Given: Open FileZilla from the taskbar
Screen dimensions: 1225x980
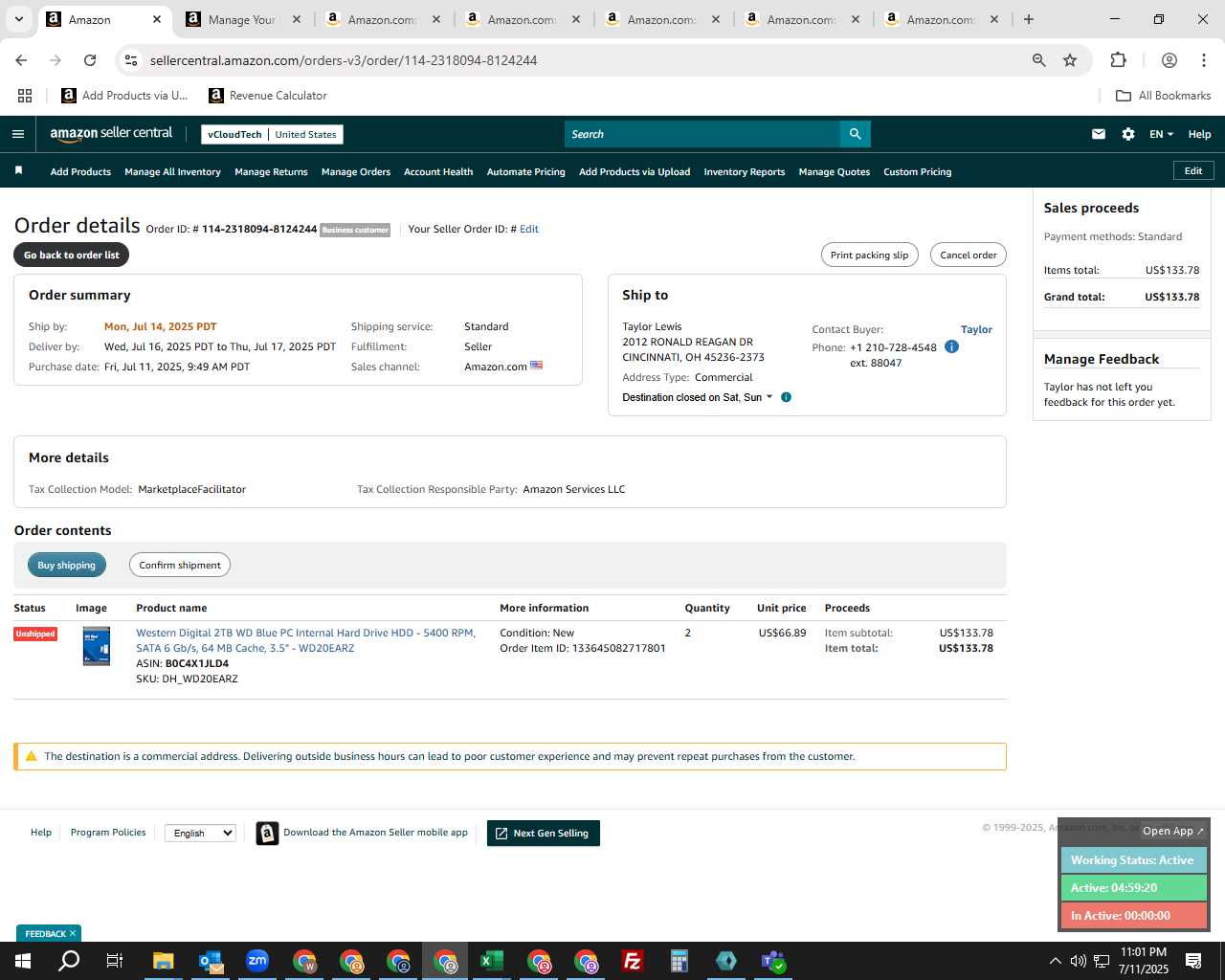Looking at the screenshot, I should (633, 961).
